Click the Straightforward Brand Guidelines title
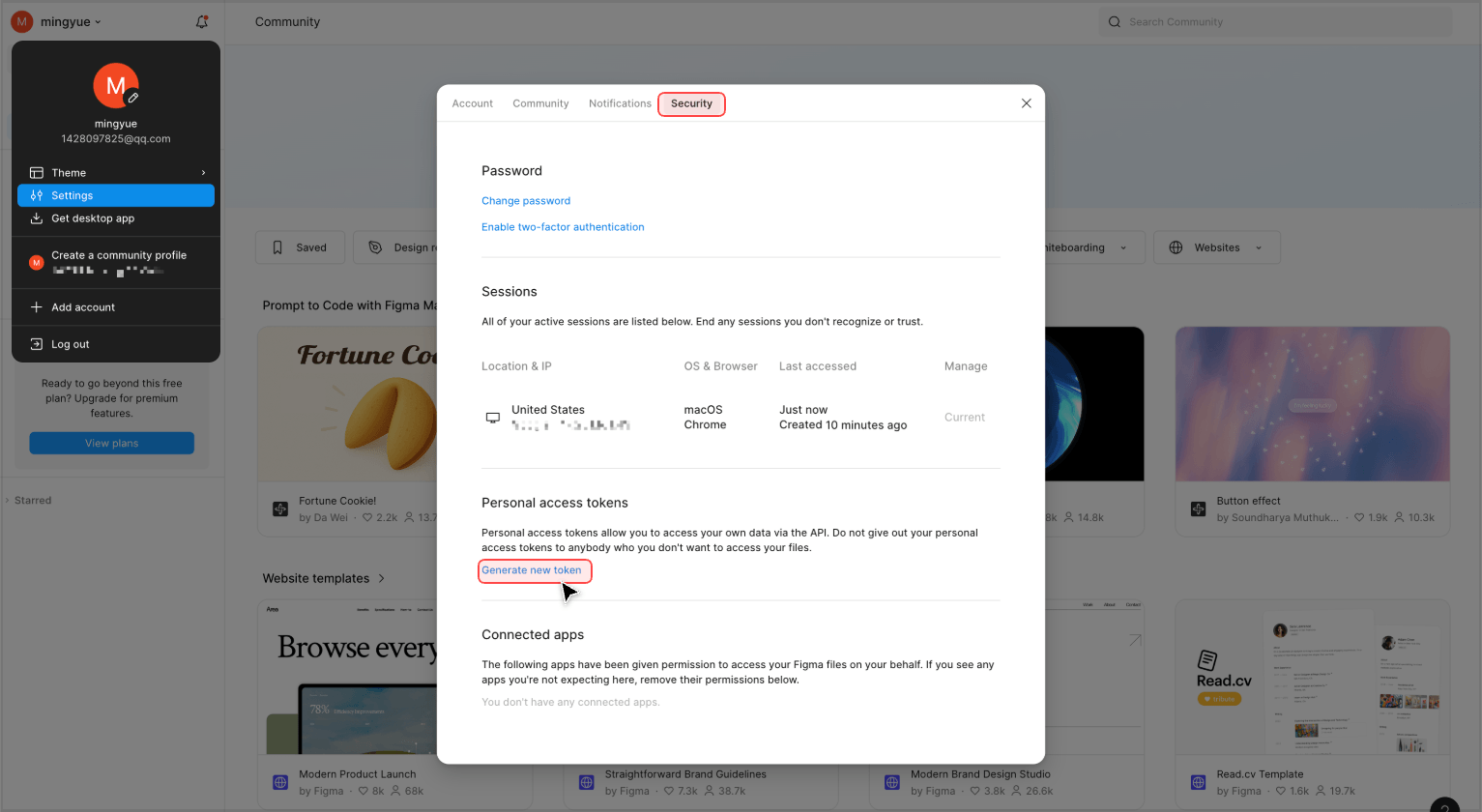The width and height of the screenshot is (1482, 812). (x=685, y=774)
